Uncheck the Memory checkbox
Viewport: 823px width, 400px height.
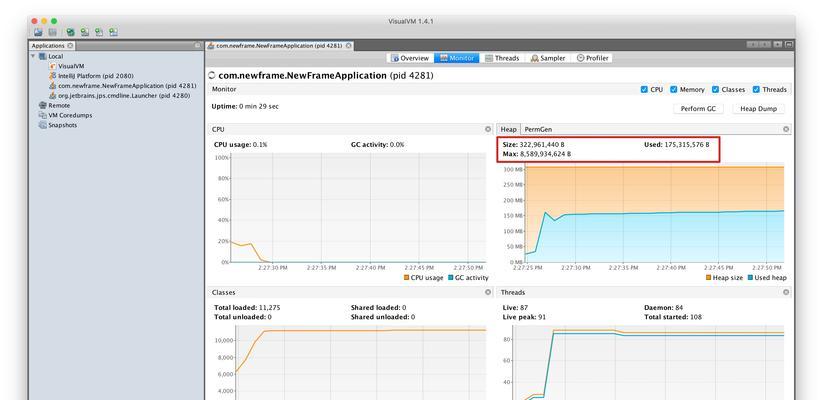point(674,90)
